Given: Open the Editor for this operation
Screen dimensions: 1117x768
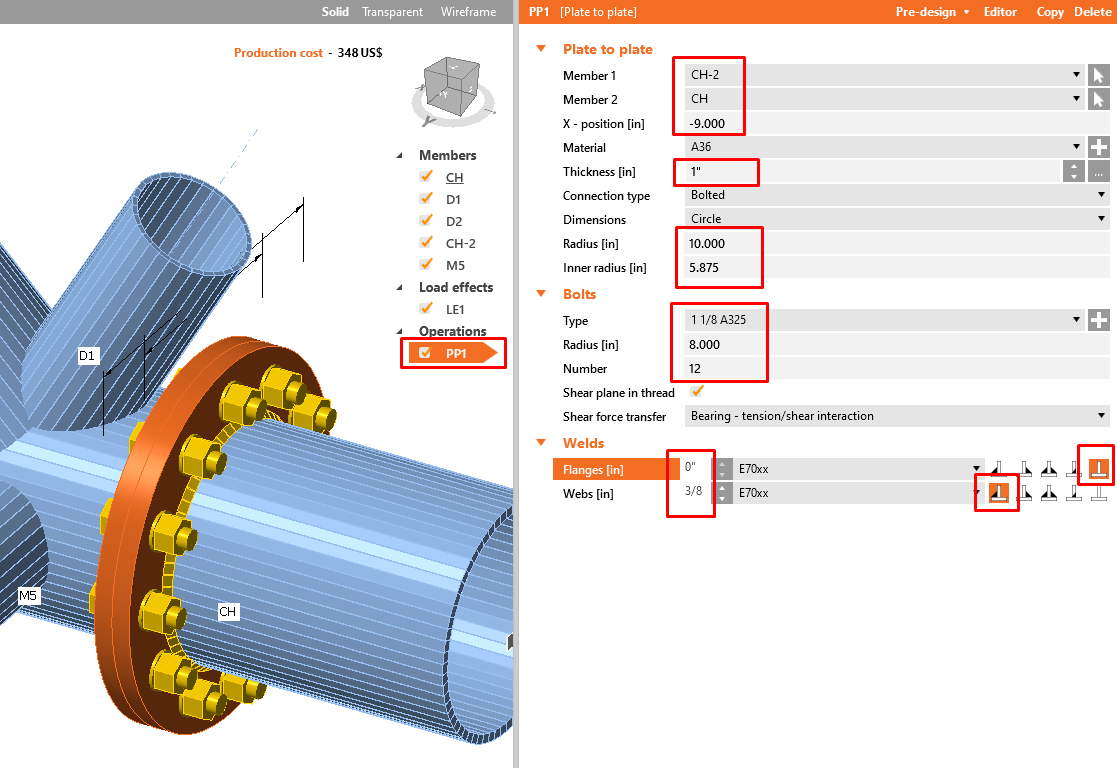Looking at the screenshot, I should [x=1000, y=12].
